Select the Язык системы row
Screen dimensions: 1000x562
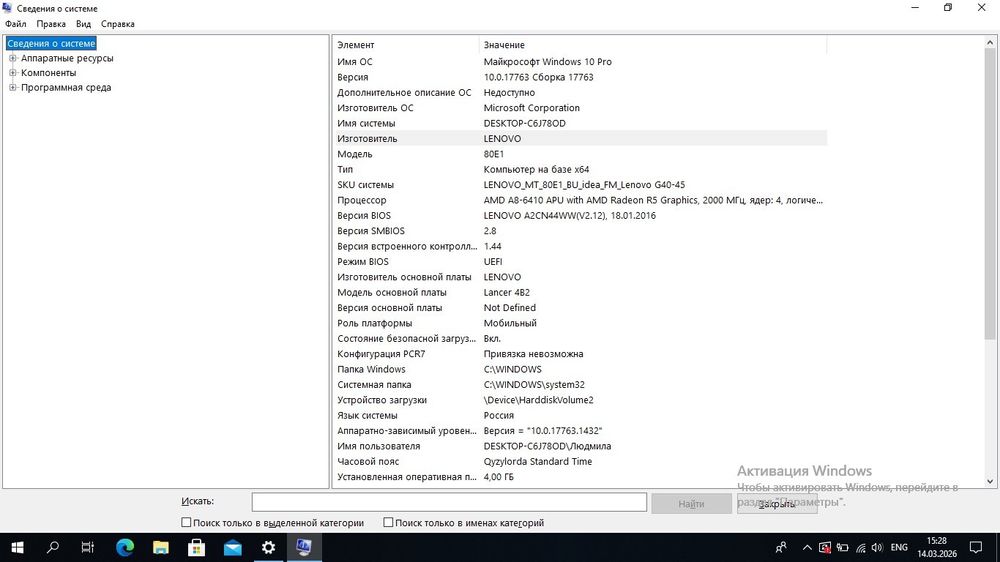pos(580,415)
